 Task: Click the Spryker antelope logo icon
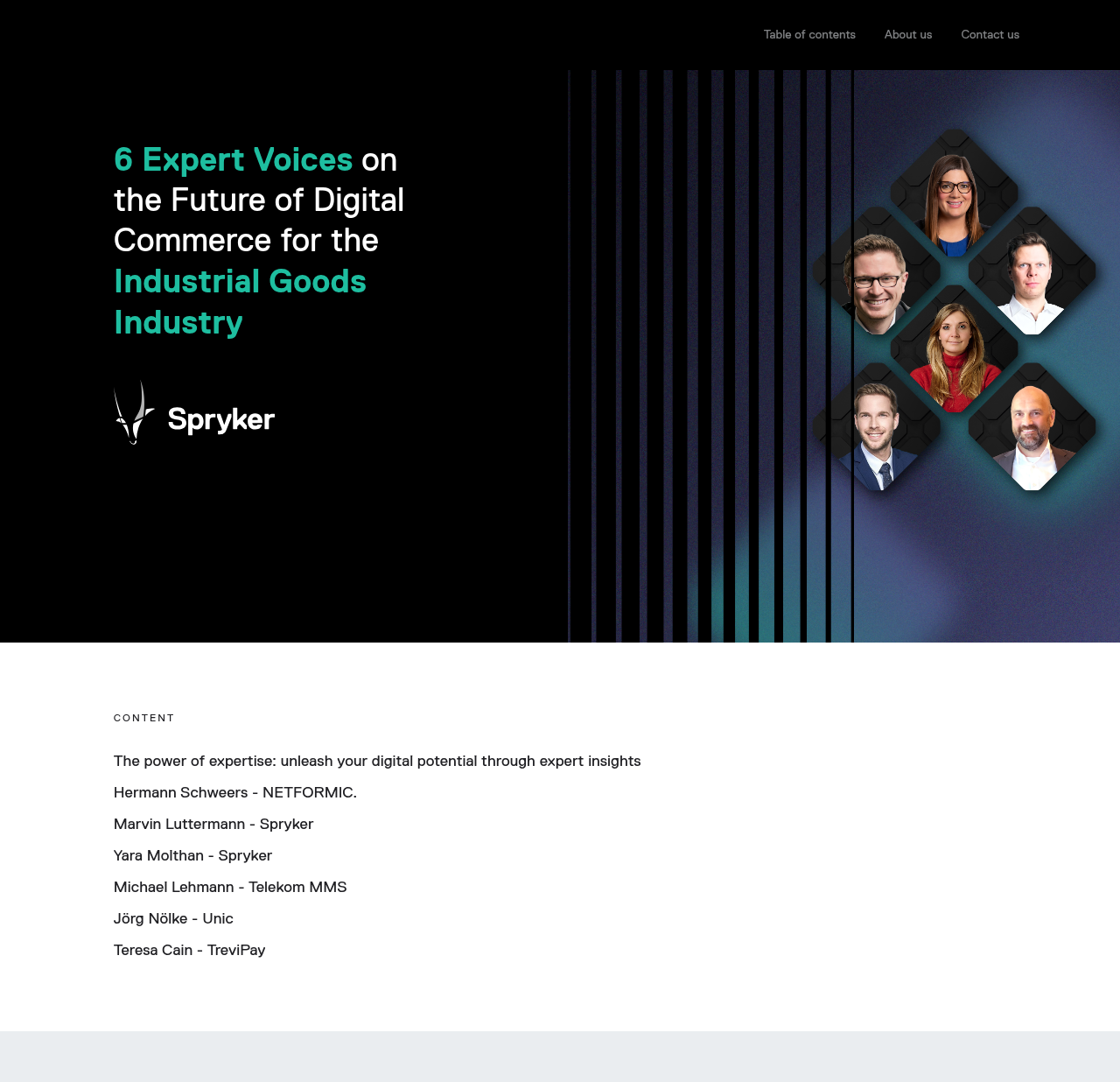coord(133,413)
